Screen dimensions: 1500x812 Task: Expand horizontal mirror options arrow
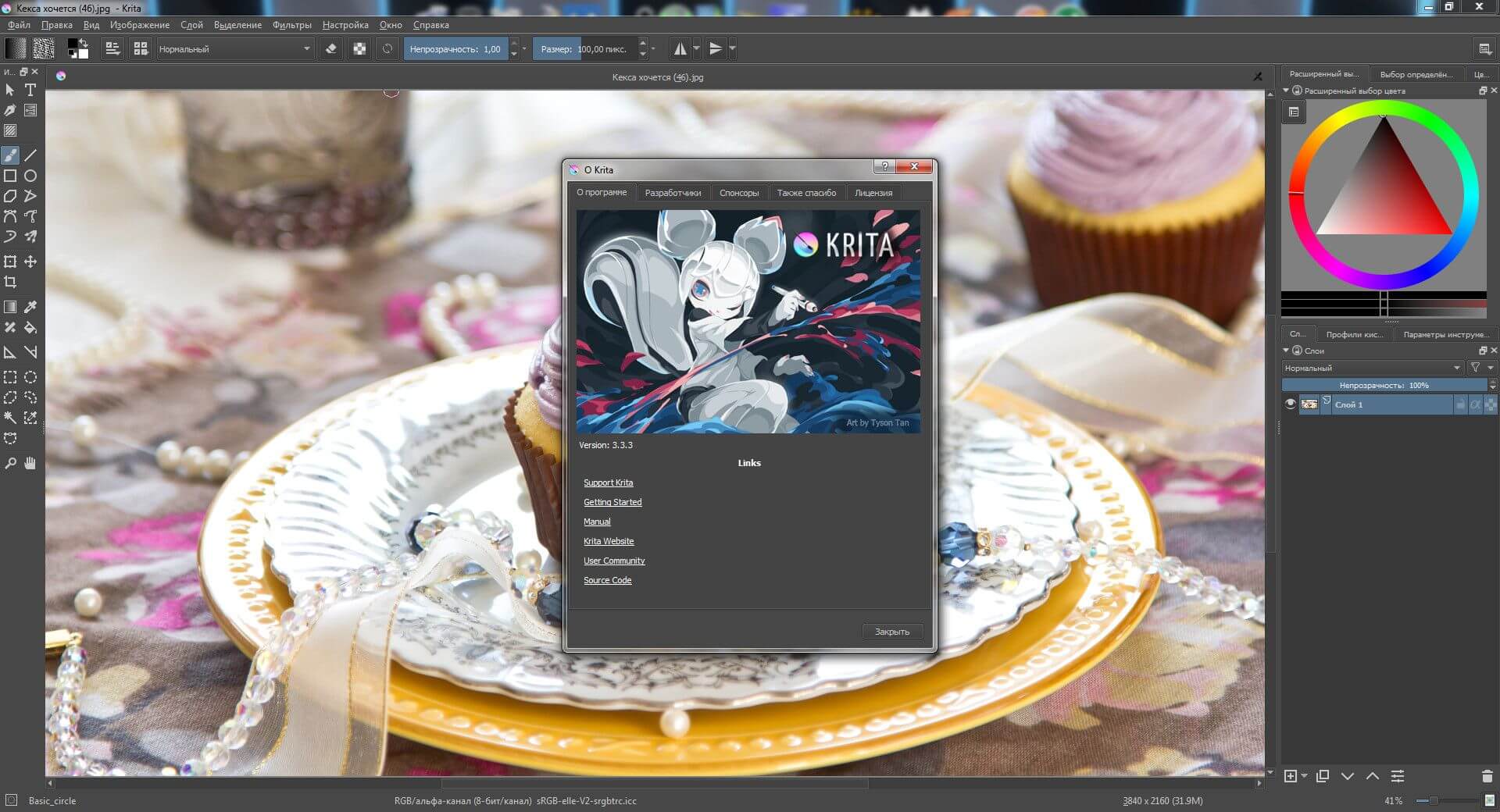click(697, 48)
